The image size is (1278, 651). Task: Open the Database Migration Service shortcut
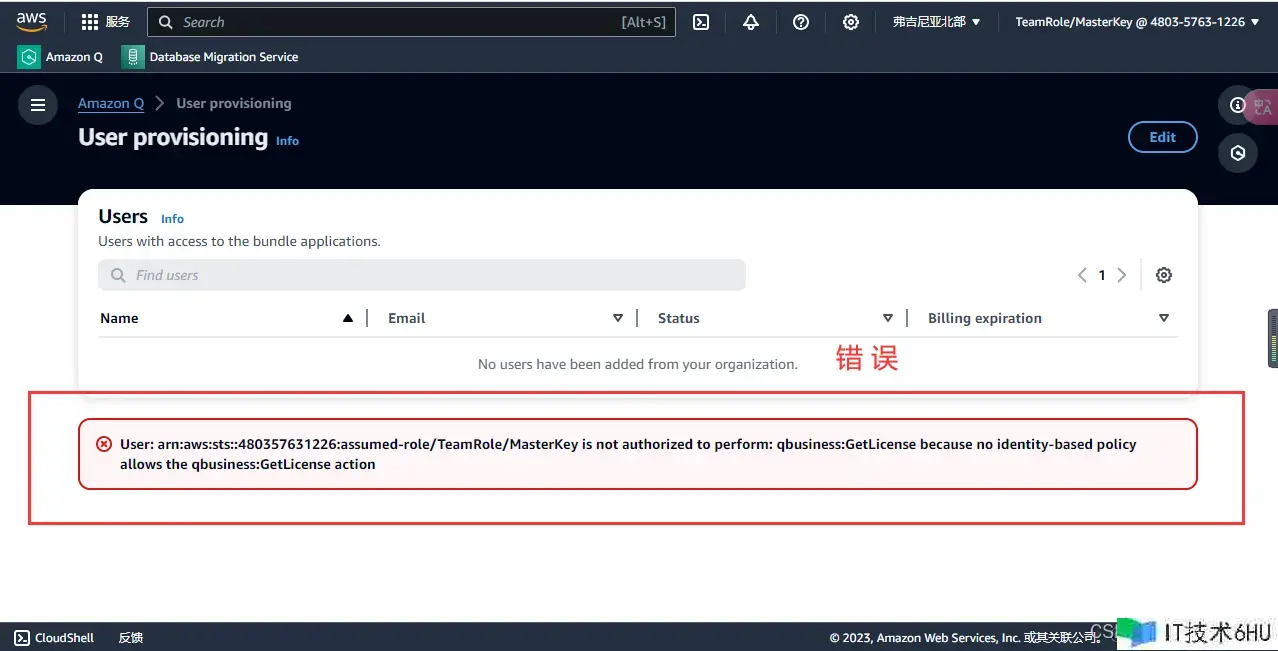tap(210, 57)
